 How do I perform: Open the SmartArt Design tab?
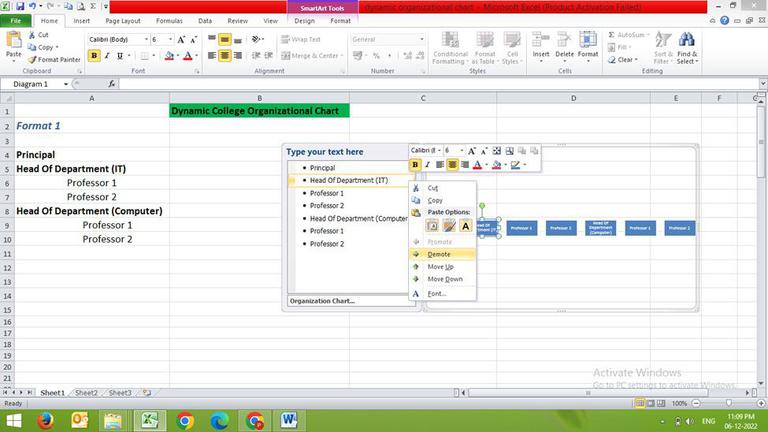[x=304, y=21]
